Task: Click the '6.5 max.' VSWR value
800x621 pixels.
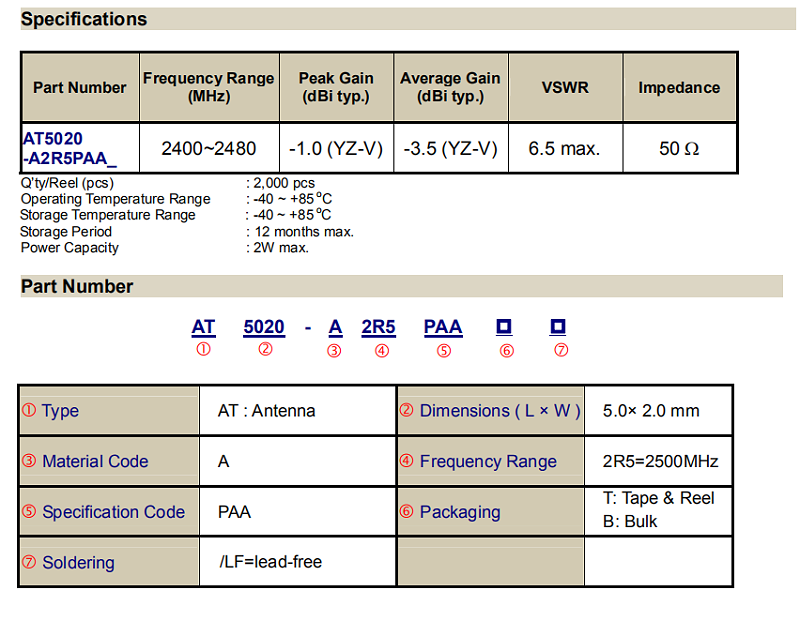Action: [x=564, y=148]
